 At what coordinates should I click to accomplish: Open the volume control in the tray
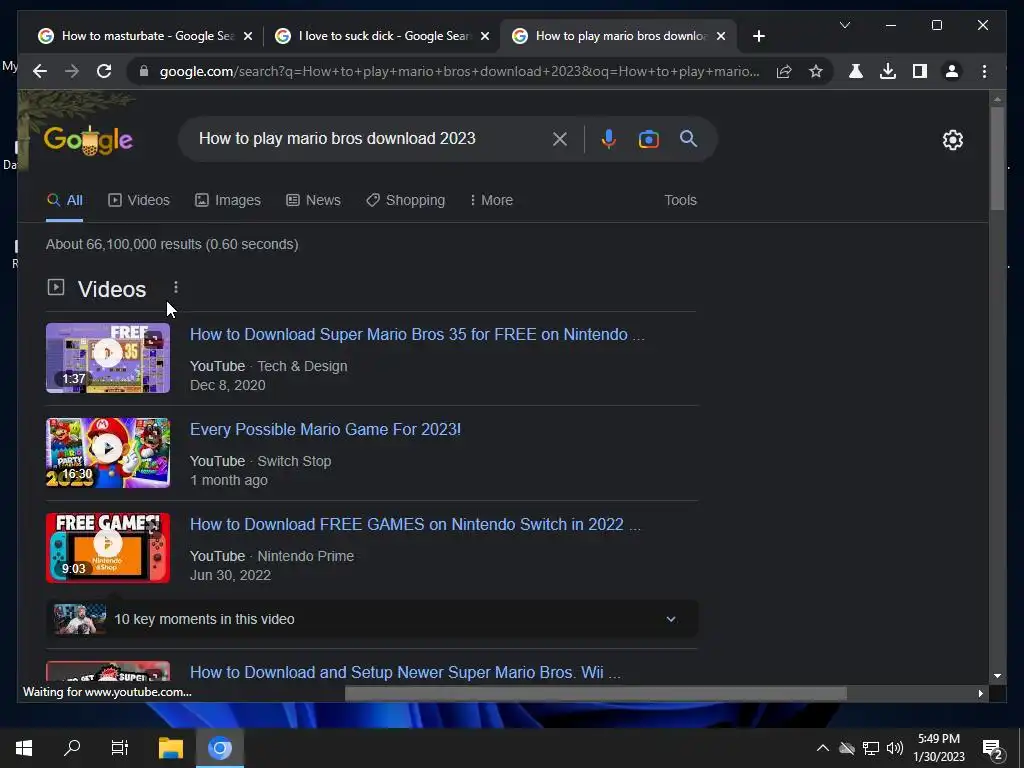pos(895,748)
